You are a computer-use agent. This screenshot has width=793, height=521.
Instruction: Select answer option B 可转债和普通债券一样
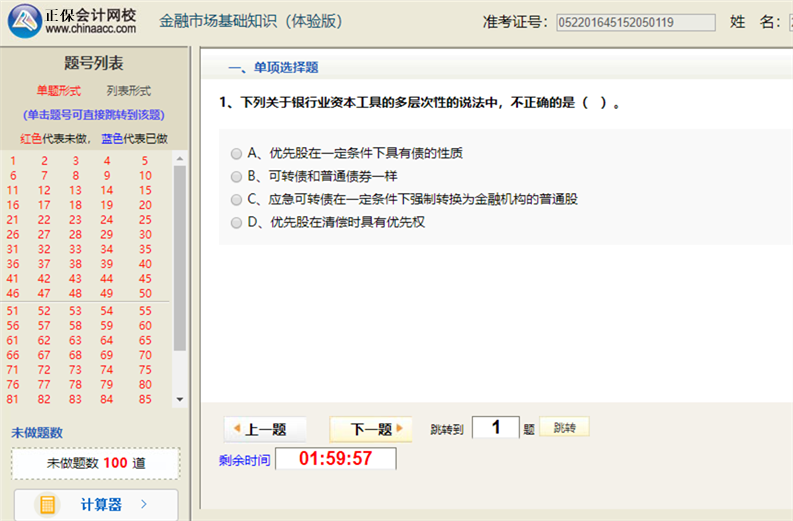(236, 177)
